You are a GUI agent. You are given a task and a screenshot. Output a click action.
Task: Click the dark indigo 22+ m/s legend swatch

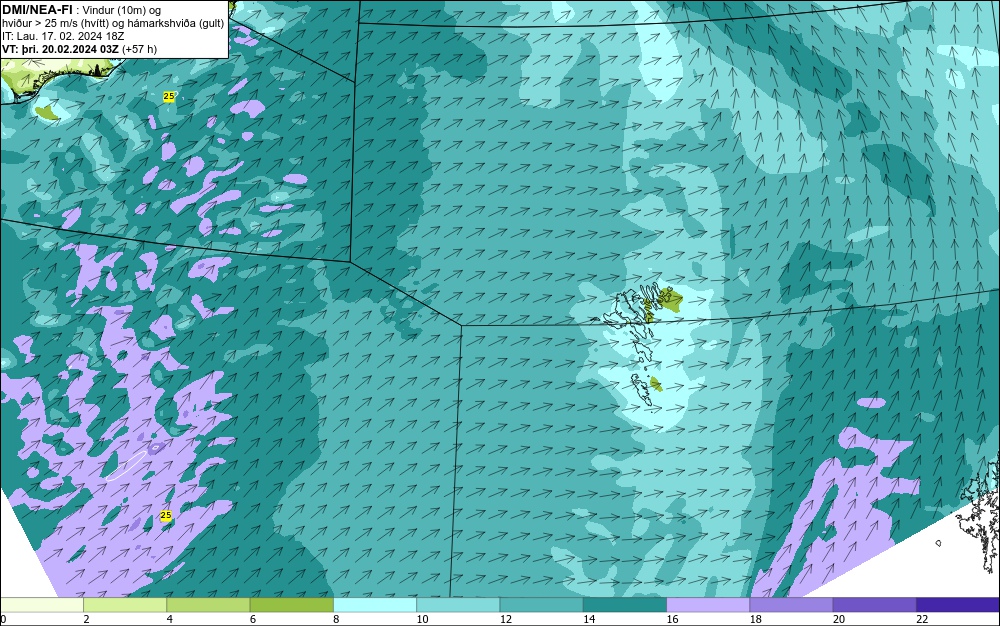click(x=958, y=605)
